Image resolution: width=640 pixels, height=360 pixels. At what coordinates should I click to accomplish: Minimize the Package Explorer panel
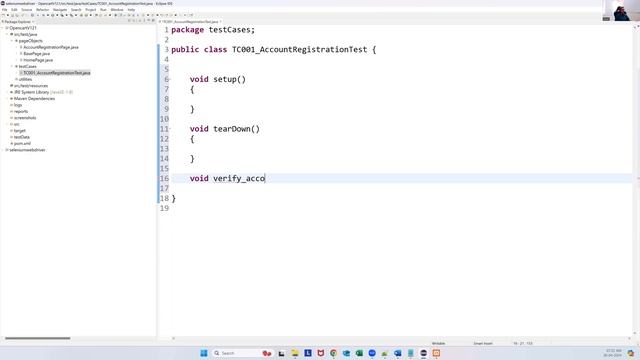[149, 21]
